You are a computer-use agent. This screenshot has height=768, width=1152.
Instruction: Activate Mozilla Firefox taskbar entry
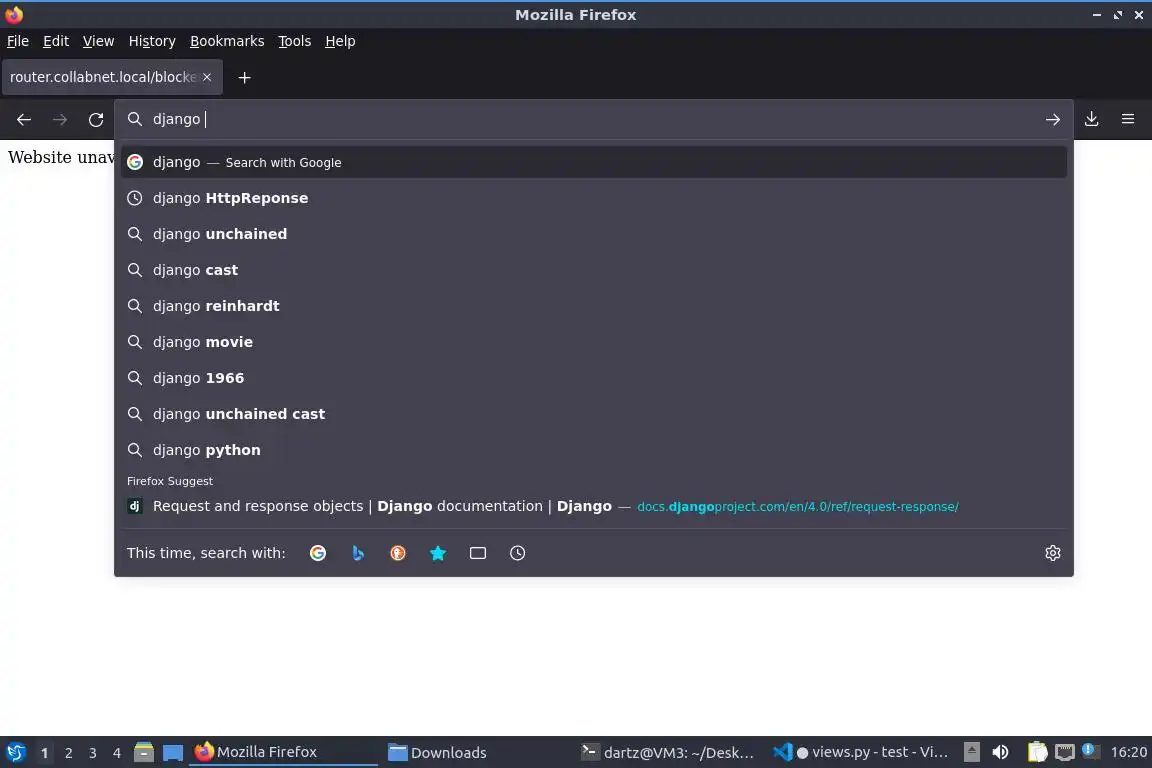point(284,752)
